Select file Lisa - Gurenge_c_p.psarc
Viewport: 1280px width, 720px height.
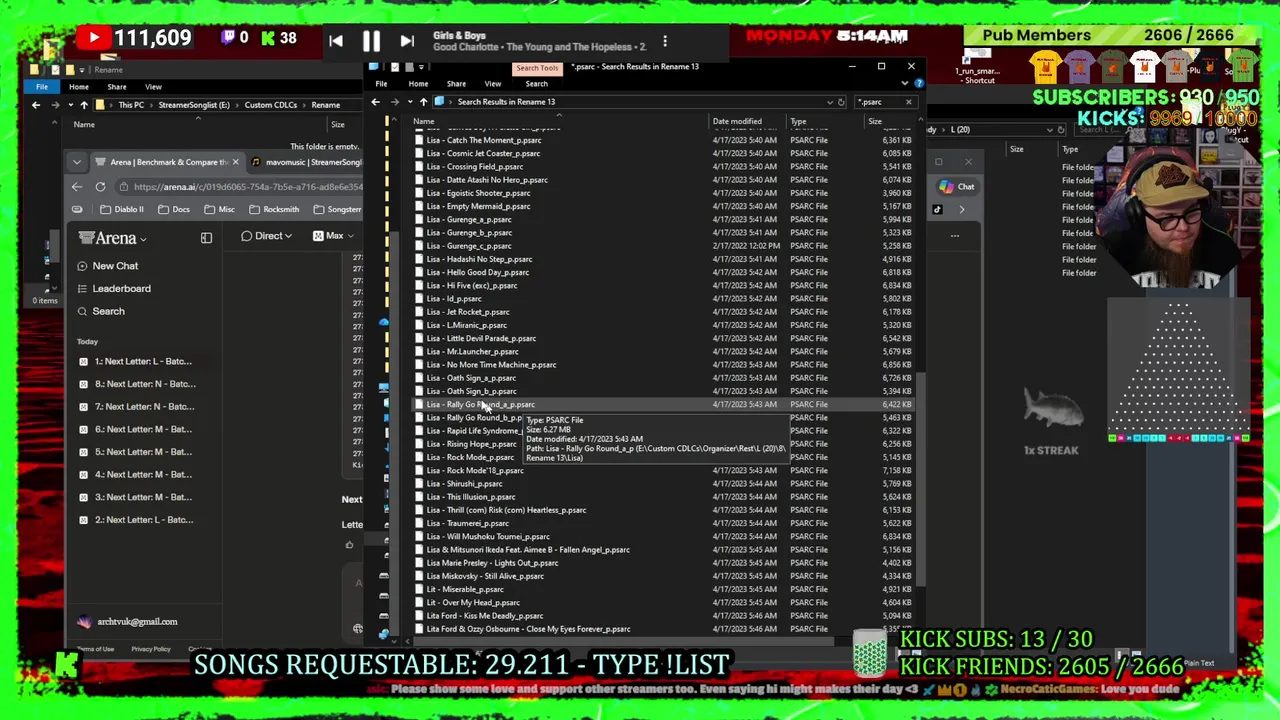tap(469, 246)
